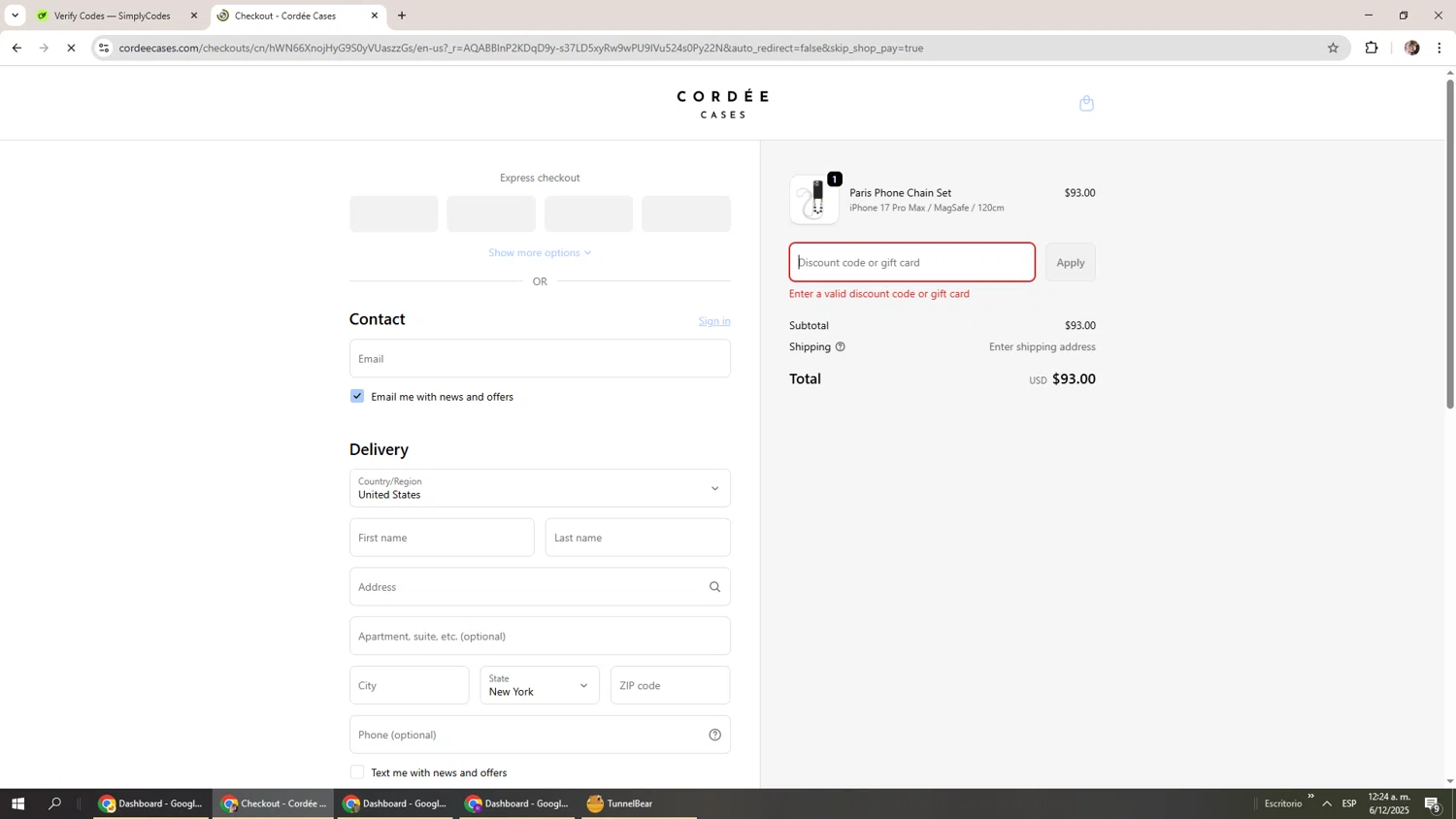1456x819 pixels.
Task: Check Text me with news and offers
Action: (357, 772)
